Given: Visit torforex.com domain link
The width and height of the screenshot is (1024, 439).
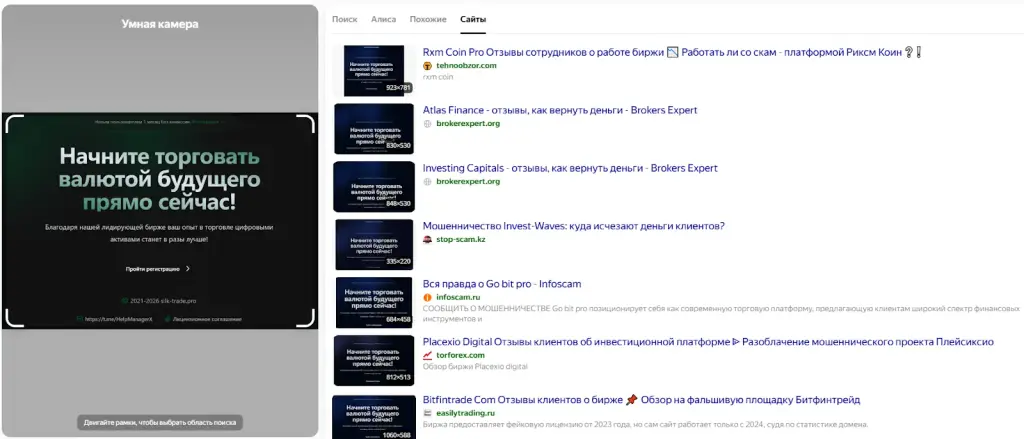Looking at the screenshot, I should click(x=460, y=355).
